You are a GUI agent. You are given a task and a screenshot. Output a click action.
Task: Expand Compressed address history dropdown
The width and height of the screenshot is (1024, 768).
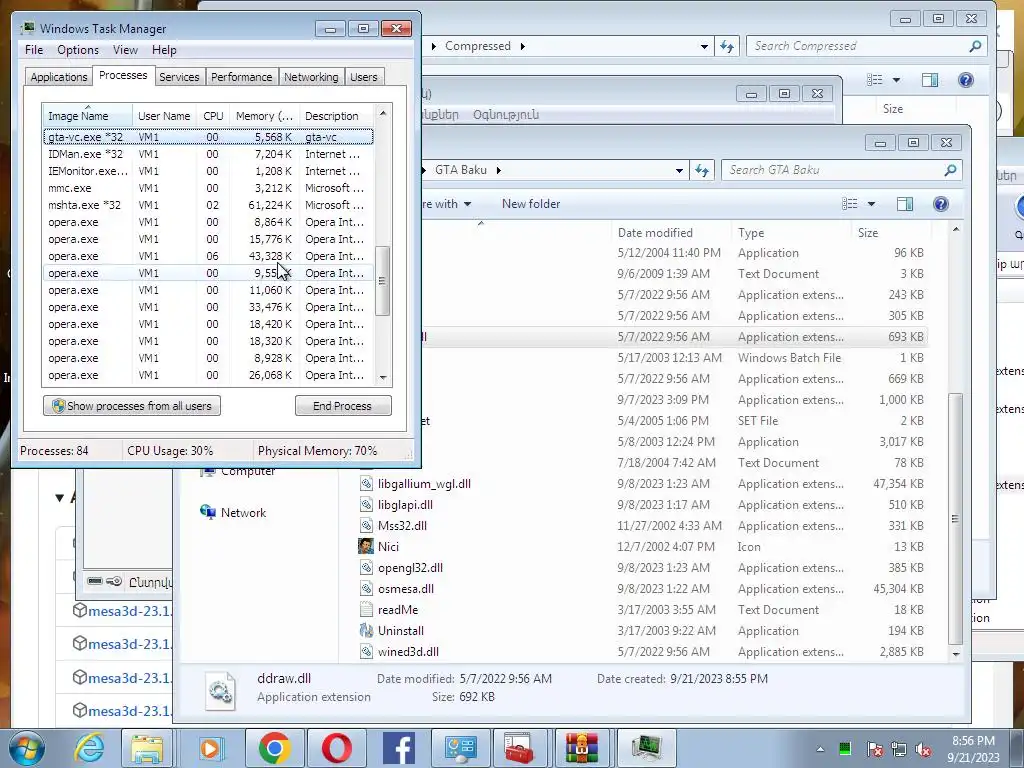(x=704, y=46)
